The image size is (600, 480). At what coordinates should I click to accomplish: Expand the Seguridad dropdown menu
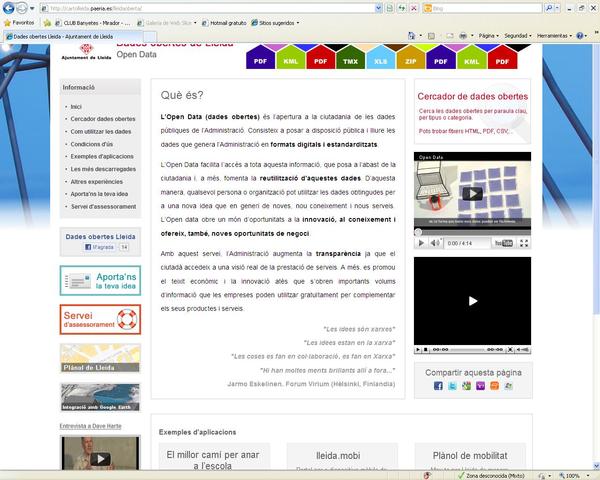(x=519, y=35)
